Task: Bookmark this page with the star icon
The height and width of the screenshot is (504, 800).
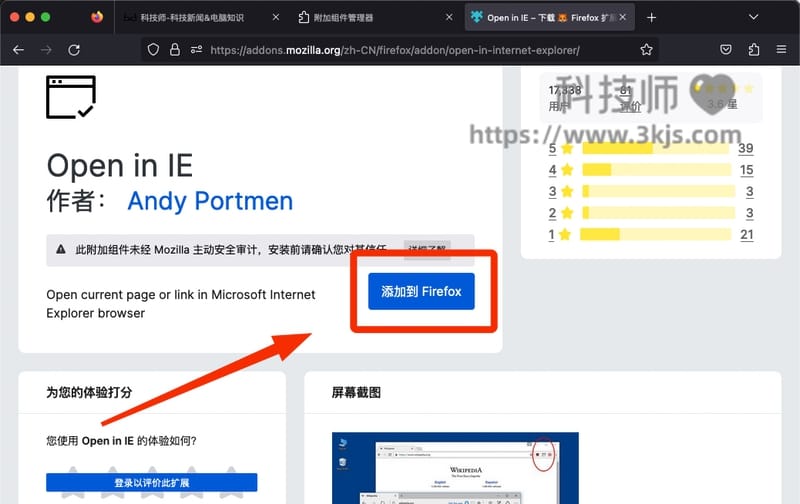Action: [x=646, y=49]
